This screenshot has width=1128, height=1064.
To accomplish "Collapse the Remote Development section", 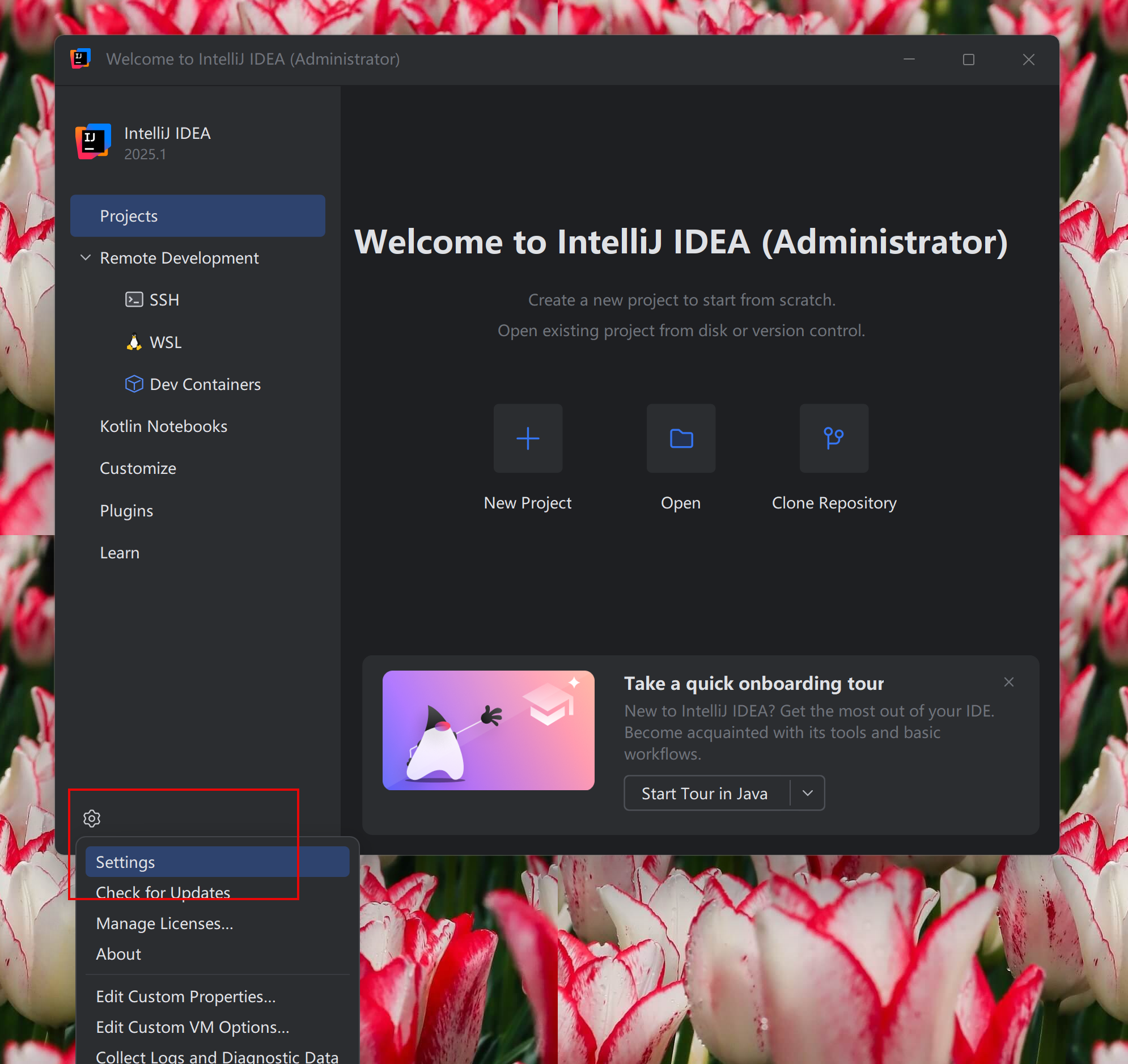I will click(x=86, y=257).
